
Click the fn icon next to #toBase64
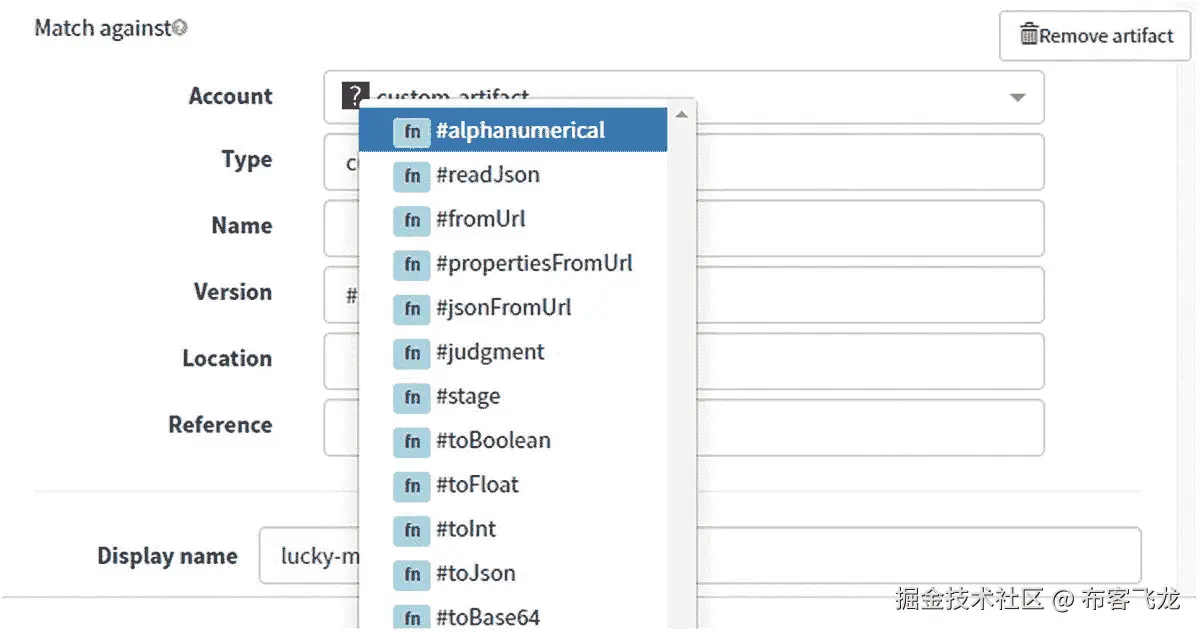click(x=411, y=618)
